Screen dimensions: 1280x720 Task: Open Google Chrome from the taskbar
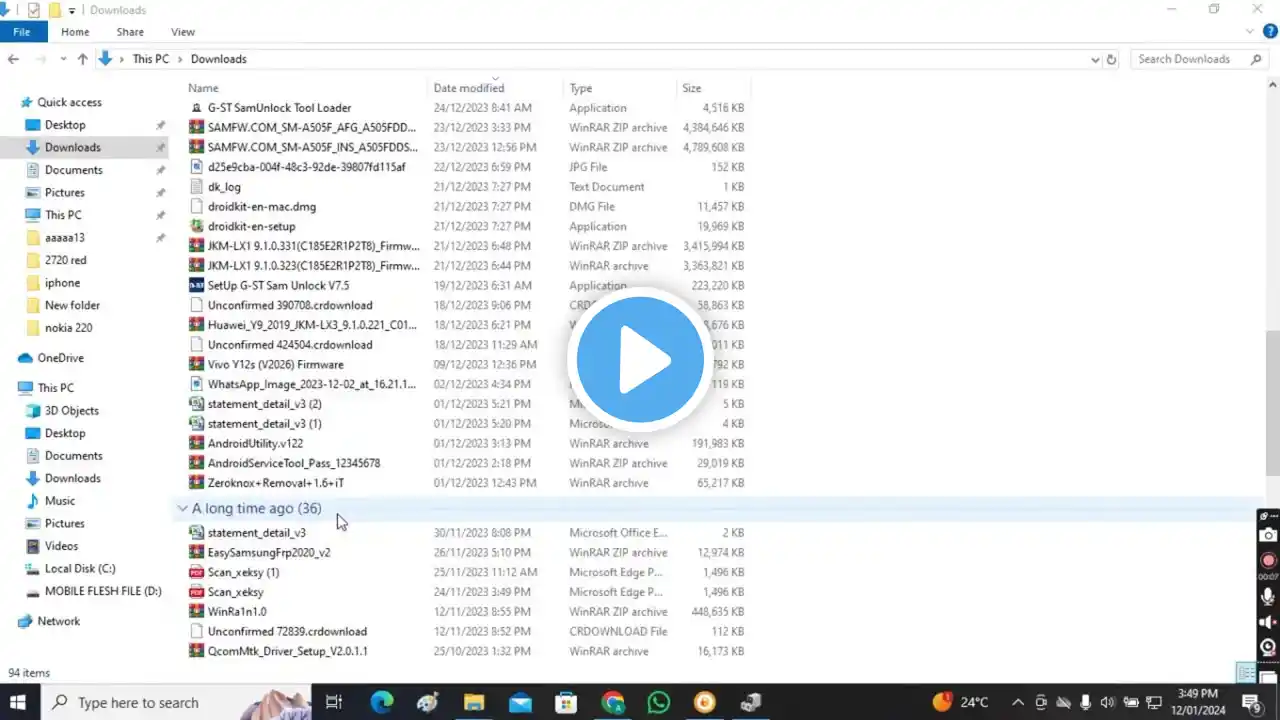pos(612,702)
